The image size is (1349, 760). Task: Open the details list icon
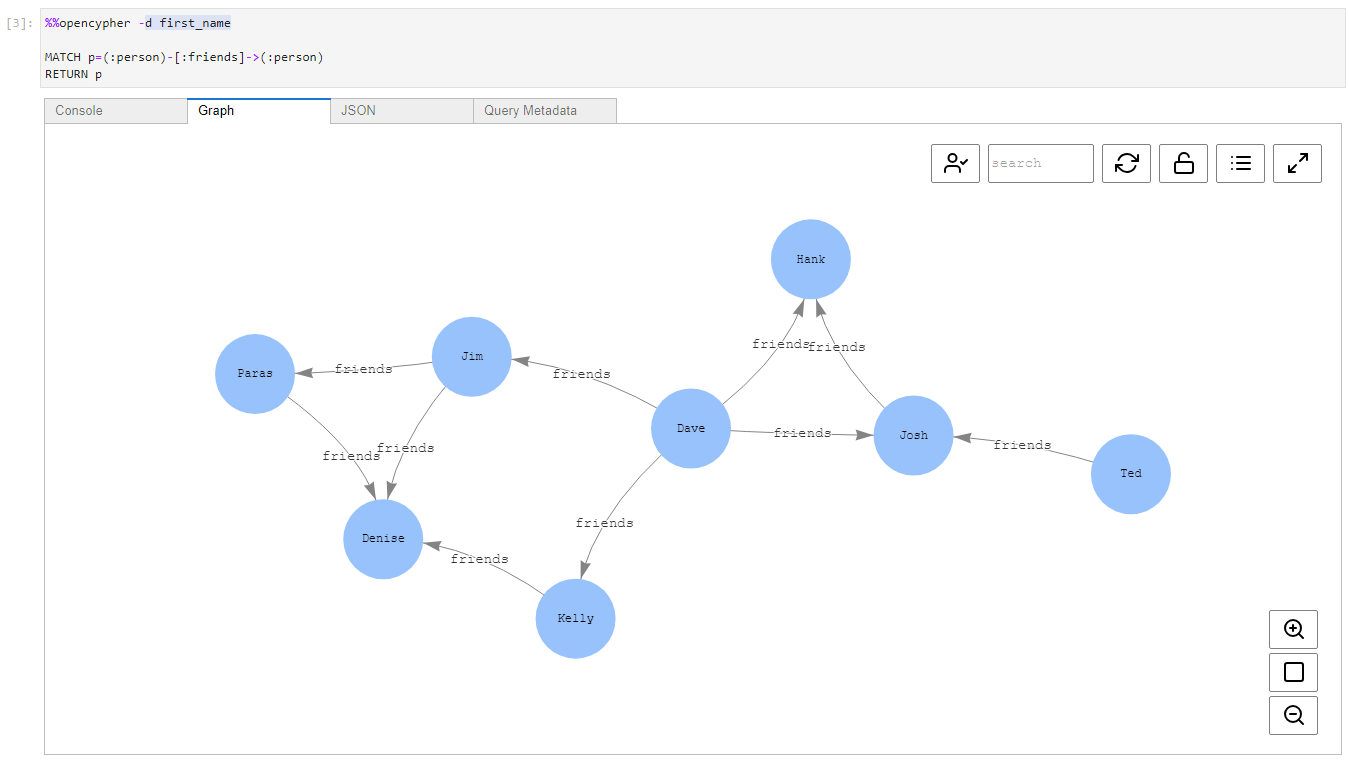[1240, 163]
